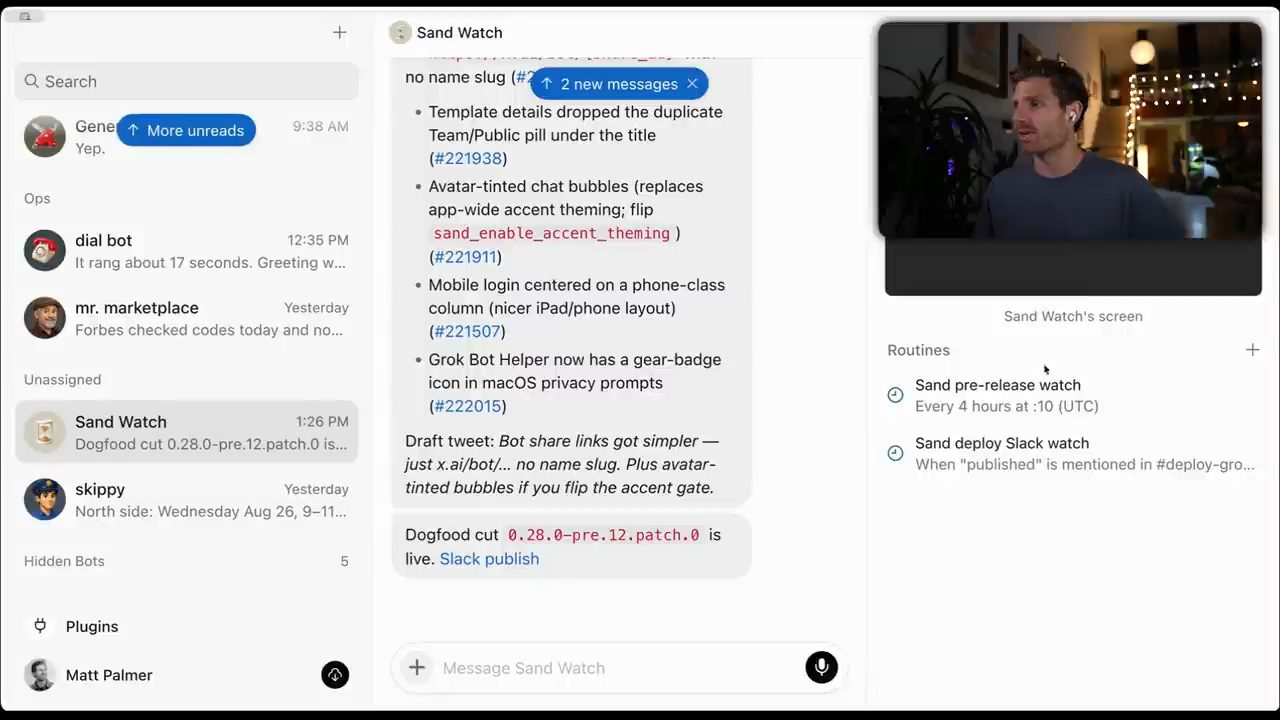This screenshot has height=720, width=1280.
Task: Click the mr. marketplace avatar
Action: coord(45,318)
